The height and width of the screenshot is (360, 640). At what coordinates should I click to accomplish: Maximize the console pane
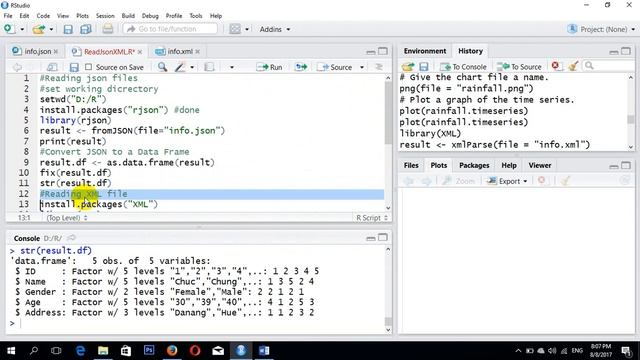pos(382,238)
